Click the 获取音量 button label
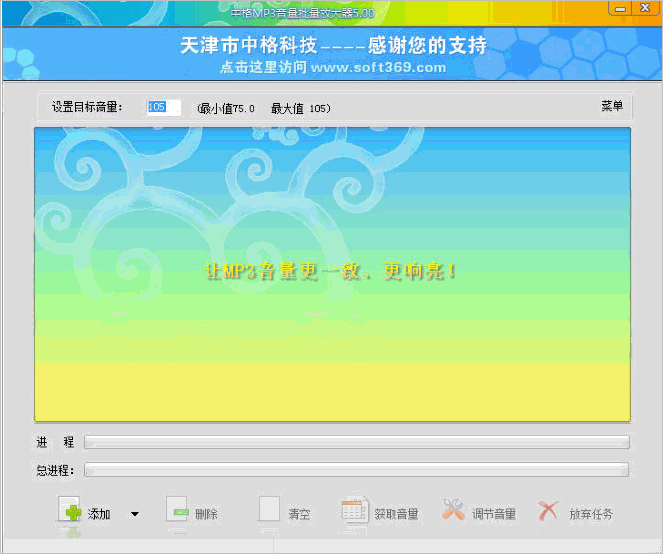The height and width of the screenshot is (554, 663). (396, 514)
